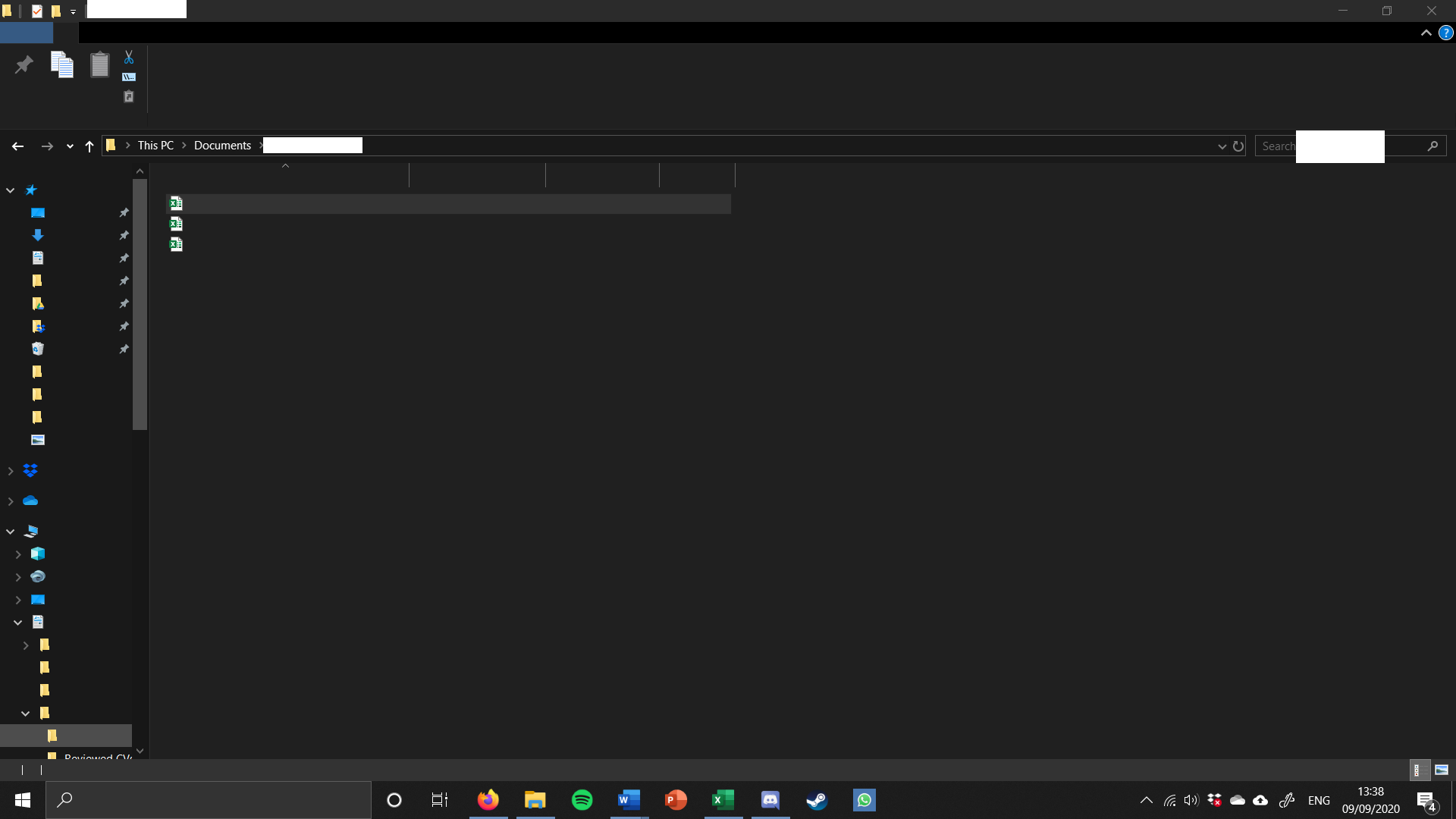Image resolution: width=1456 pixels, height=819 pixels.
Task: Expand the Dropbox tree node
Action: [11, 471]
